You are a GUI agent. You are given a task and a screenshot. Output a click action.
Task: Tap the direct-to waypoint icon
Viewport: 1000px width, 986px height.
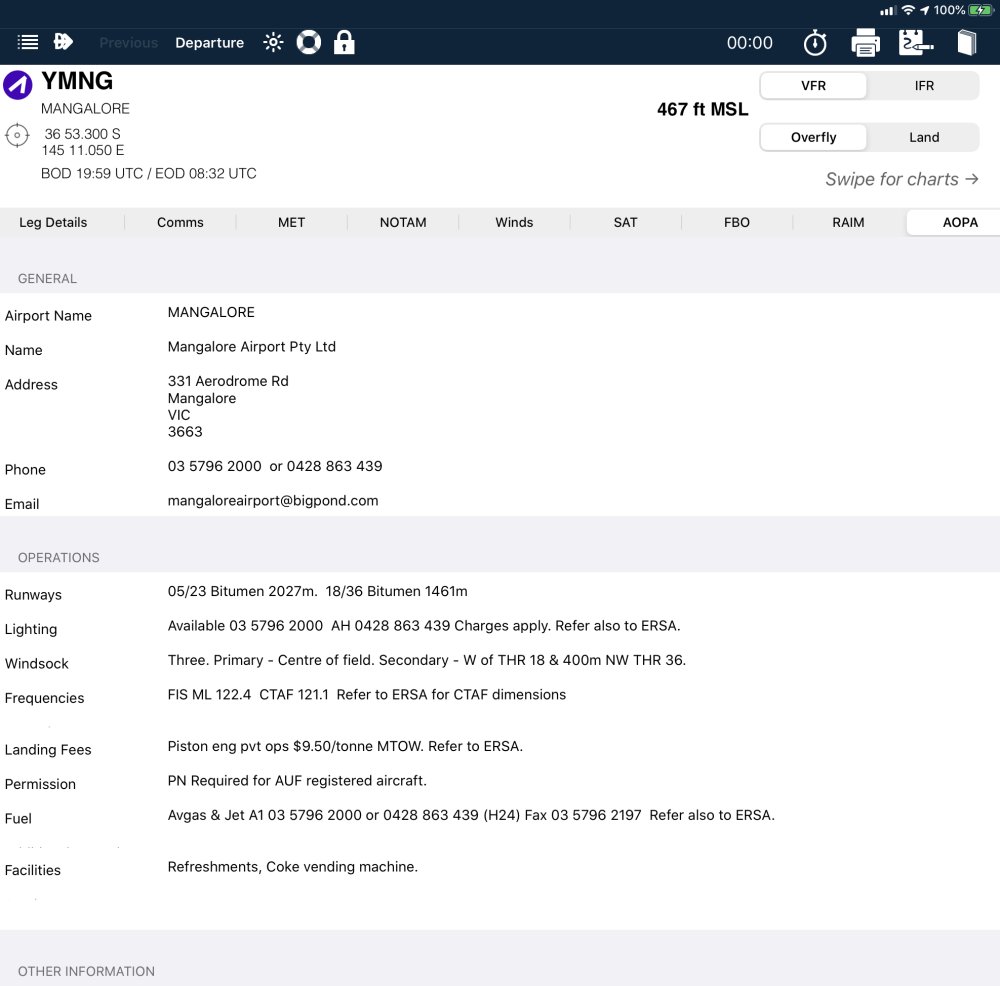(x=63, y=42)
